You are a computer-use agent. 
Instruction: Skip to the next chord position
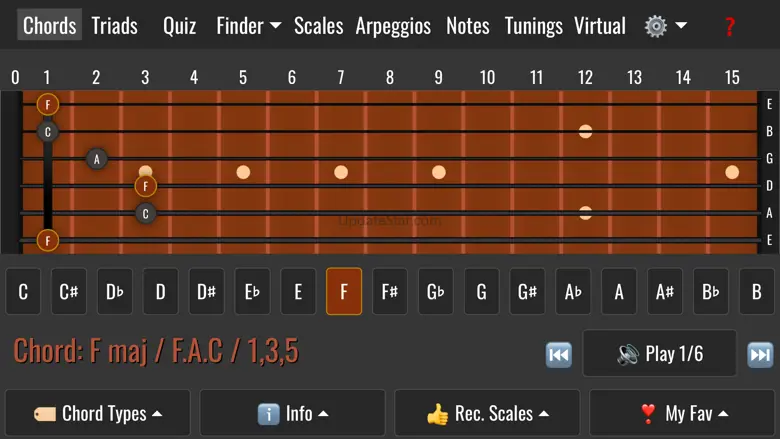coord(760,354)
